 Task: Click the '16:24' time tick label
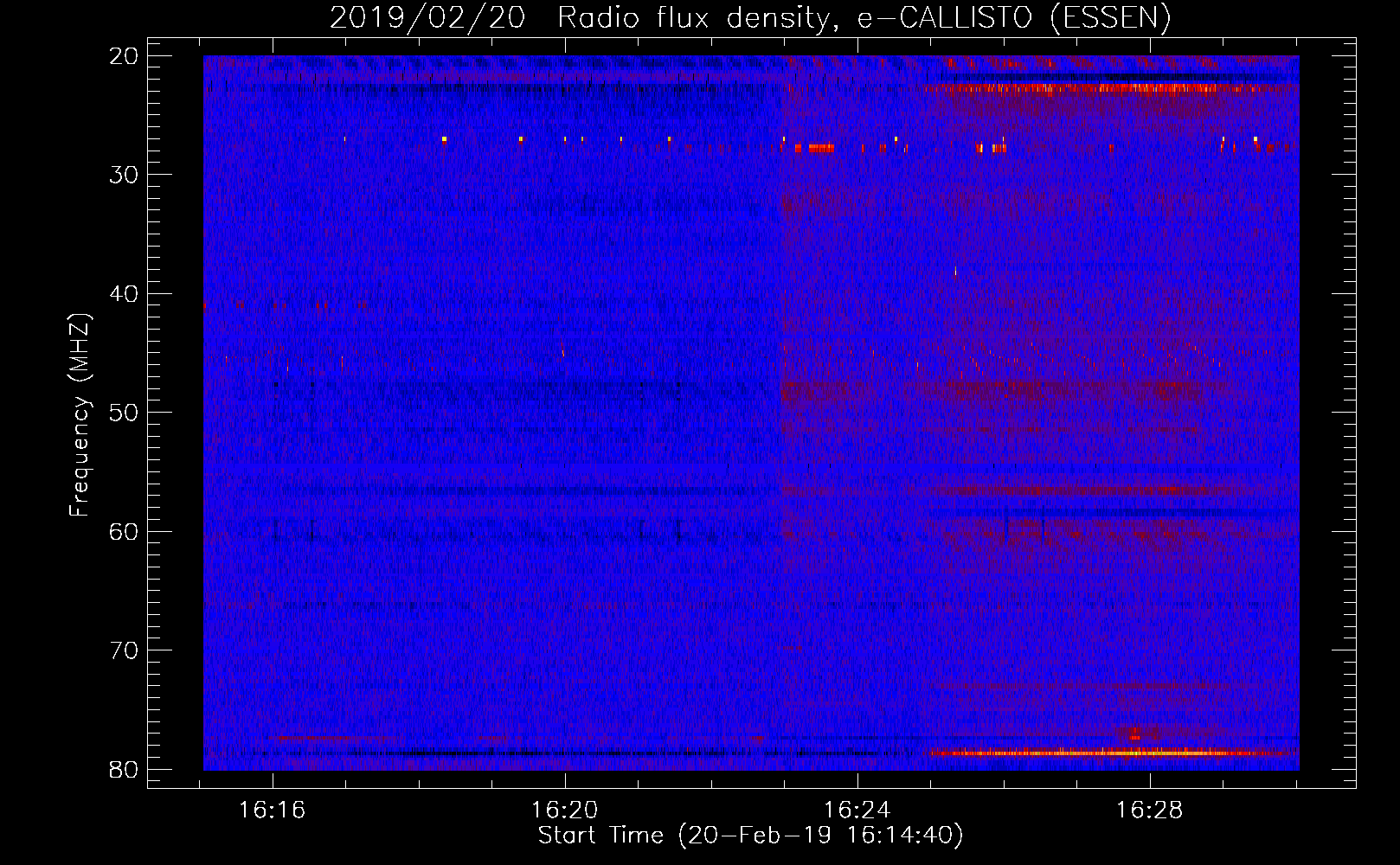click(x=857, y=811)
